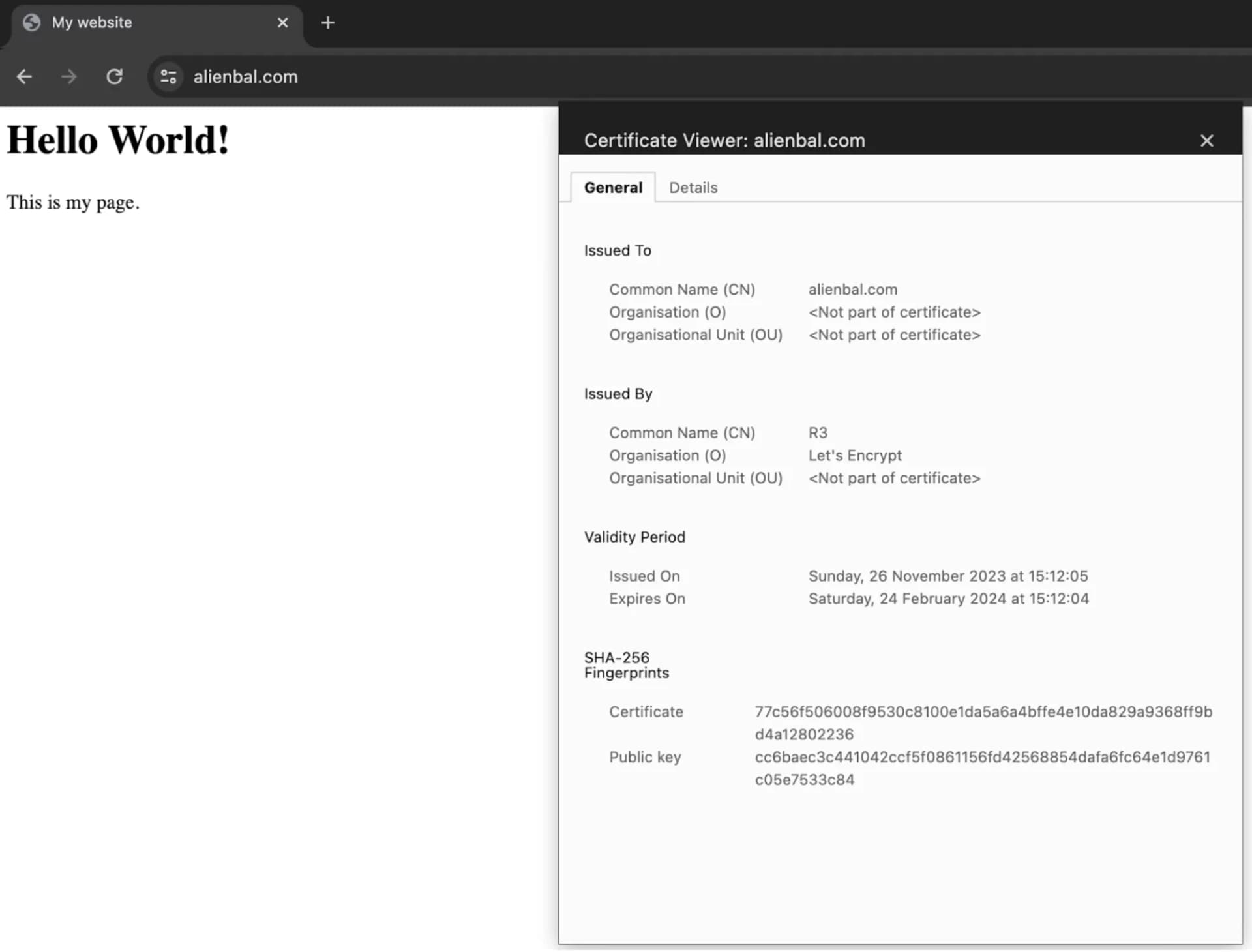This screenshot has height=952, width=1252.
Task: Close the My website tab
Action: coord(282,23)
